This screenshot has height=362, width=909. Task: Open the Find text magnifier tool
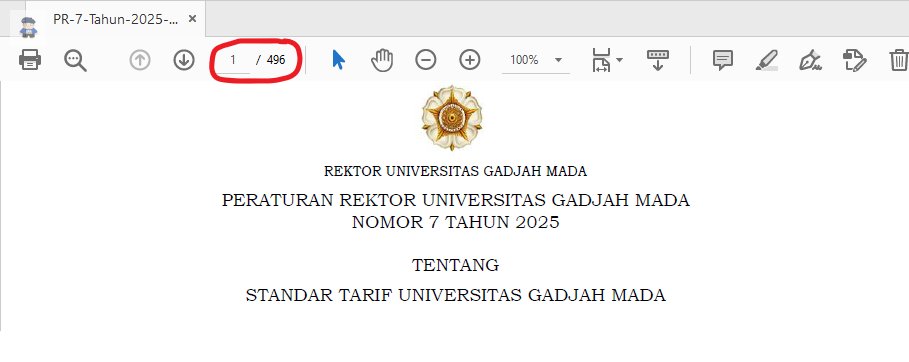(75, 60)
